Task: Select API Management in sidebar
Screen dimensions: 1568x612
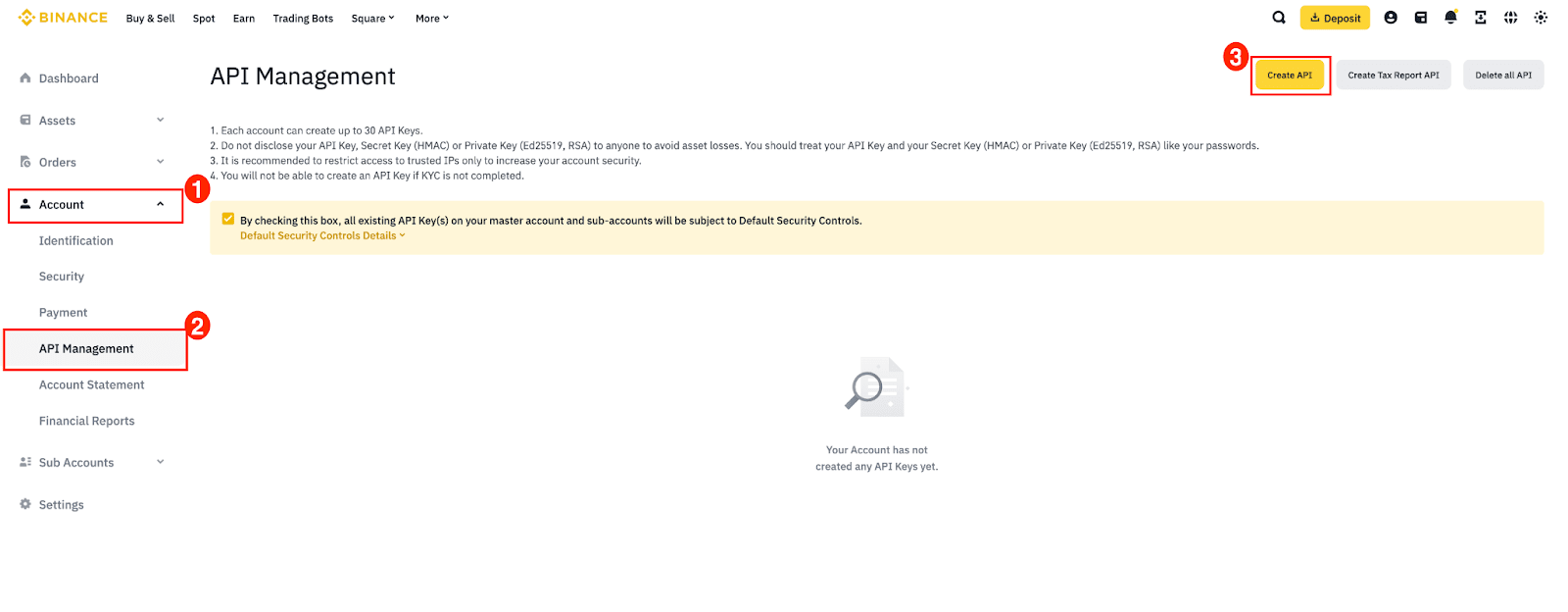Action: pos(95,349)
